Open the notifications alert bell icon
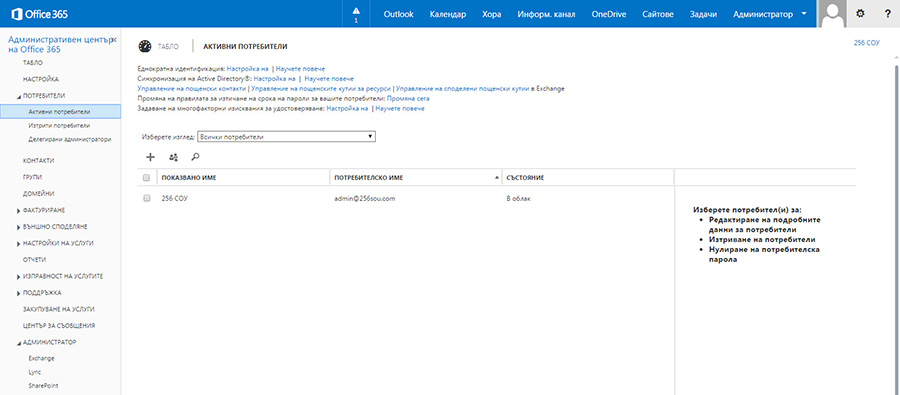 coord(356,14)
